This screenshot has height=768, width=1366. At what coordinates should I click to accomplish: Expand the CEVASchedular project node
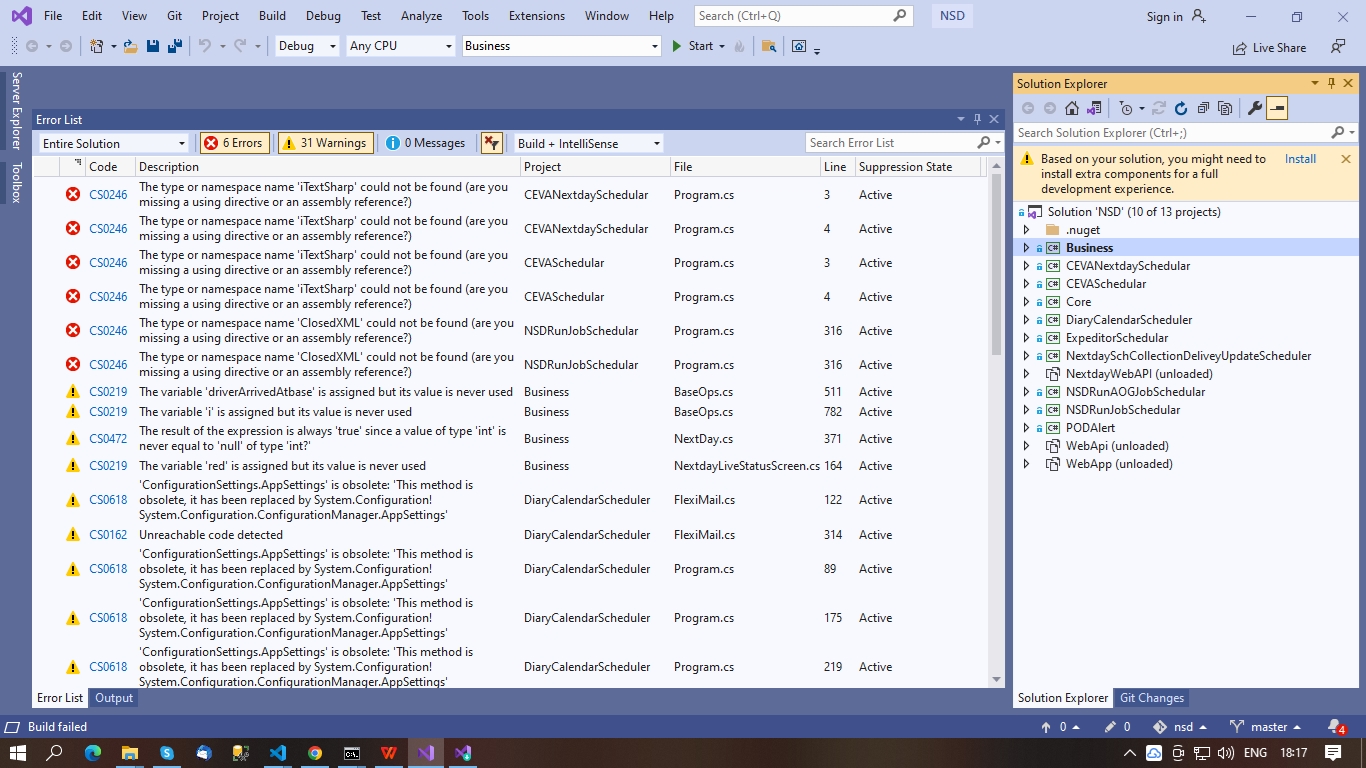(x=1026, y=284)
